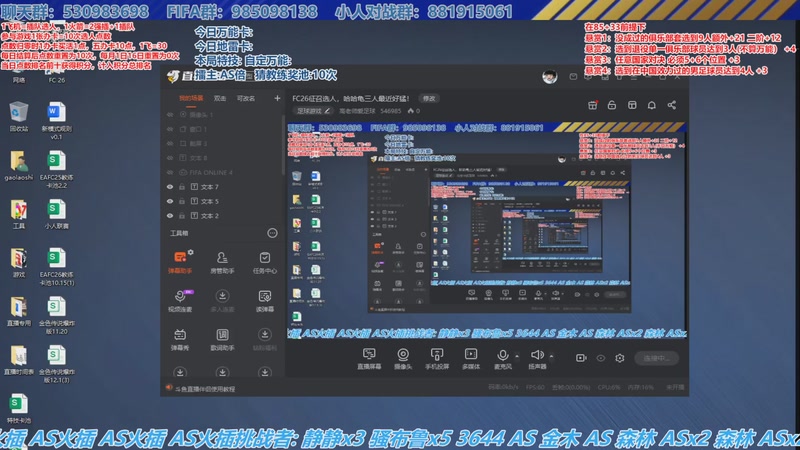Open notifications bell icon
This screenshot has height=450, width=800.
pos(652,105)
